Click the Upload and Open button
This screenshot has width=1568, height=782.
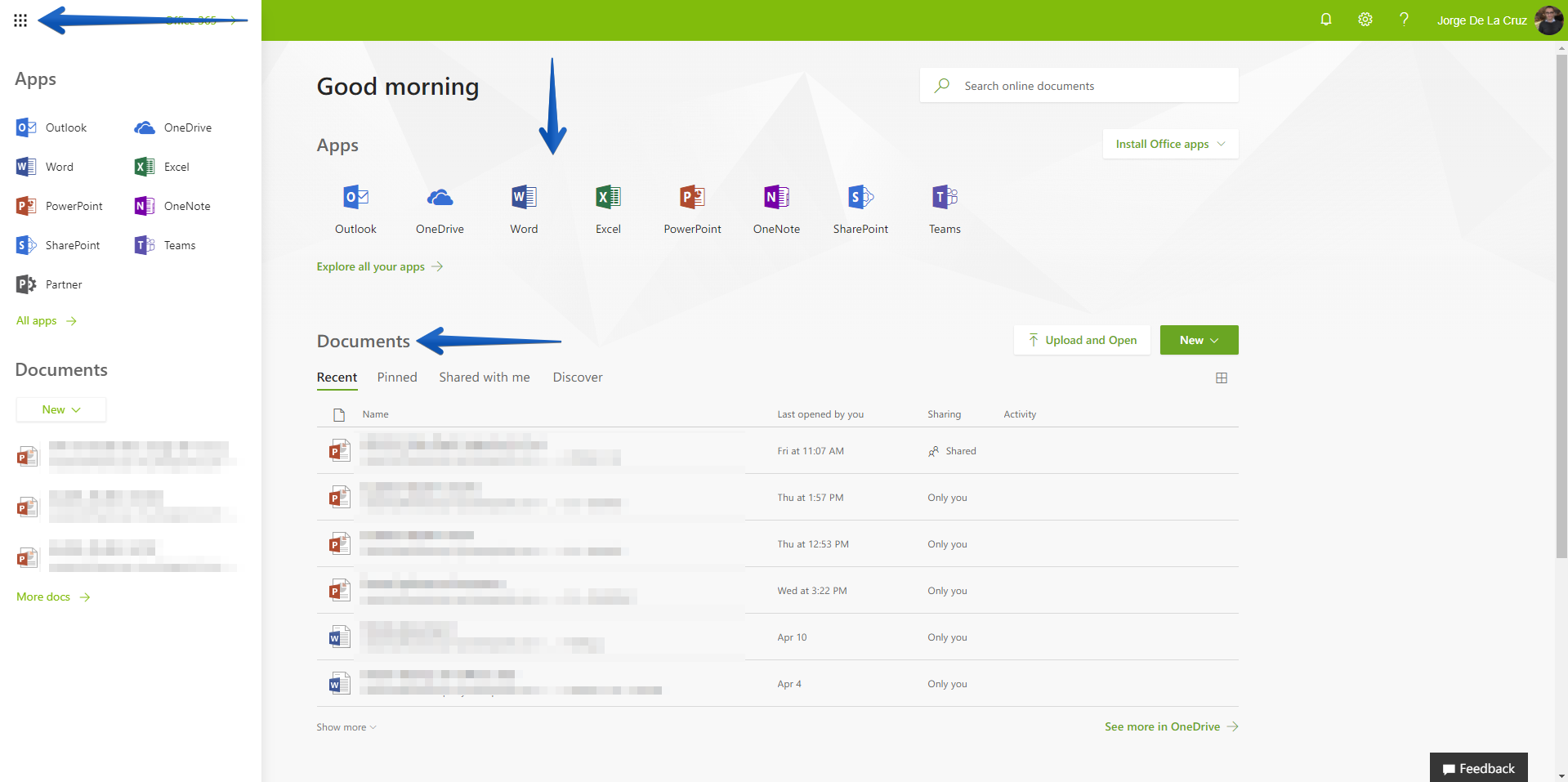click(x=1082, y=340)
